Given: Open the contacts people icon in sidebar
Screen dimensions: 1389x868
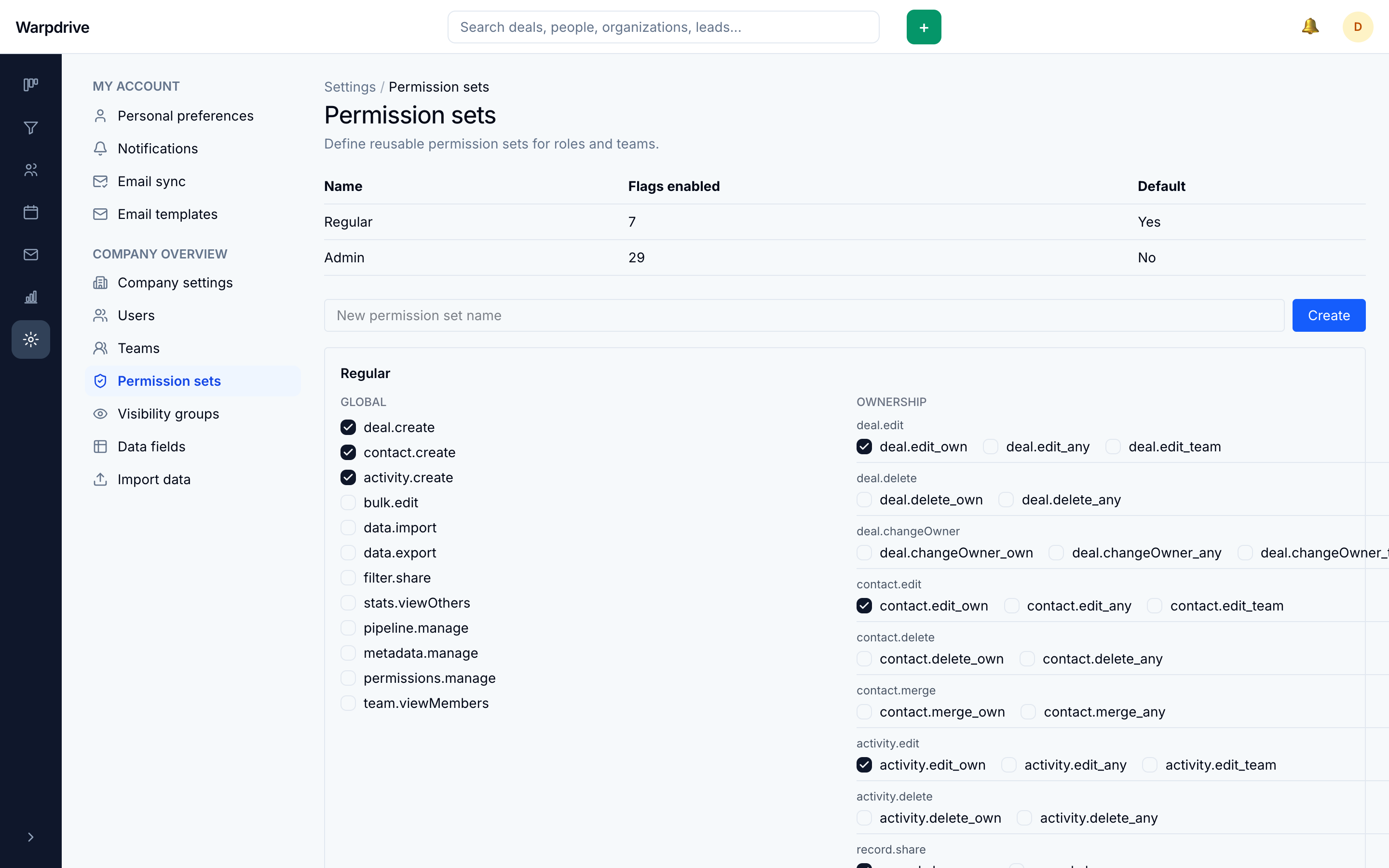Looking at the screenshot, I should pyautogui.click(x=31, y=170).
